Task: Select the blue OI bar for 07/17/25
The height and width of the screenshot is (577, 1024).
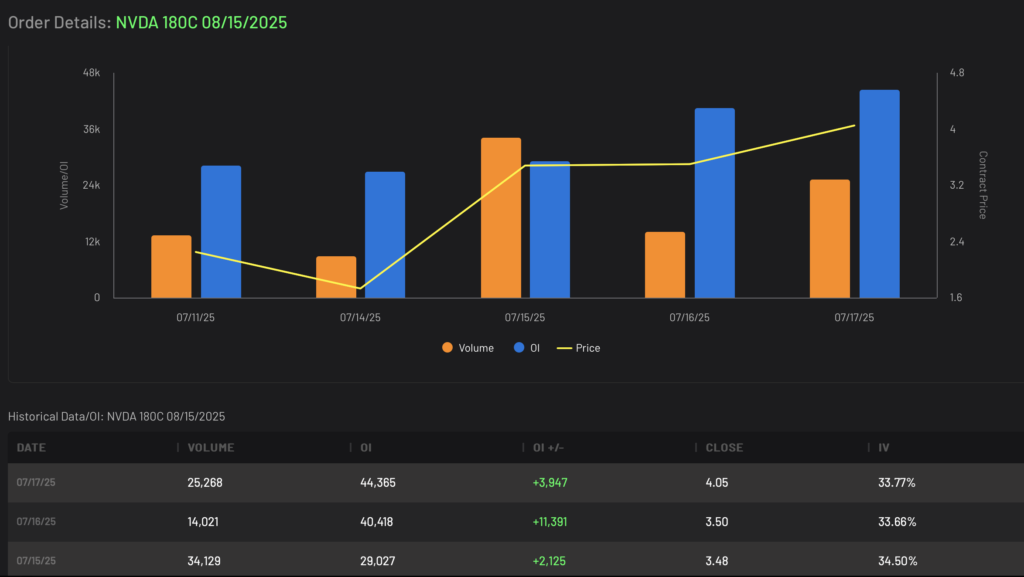Action: coord(880,194)
